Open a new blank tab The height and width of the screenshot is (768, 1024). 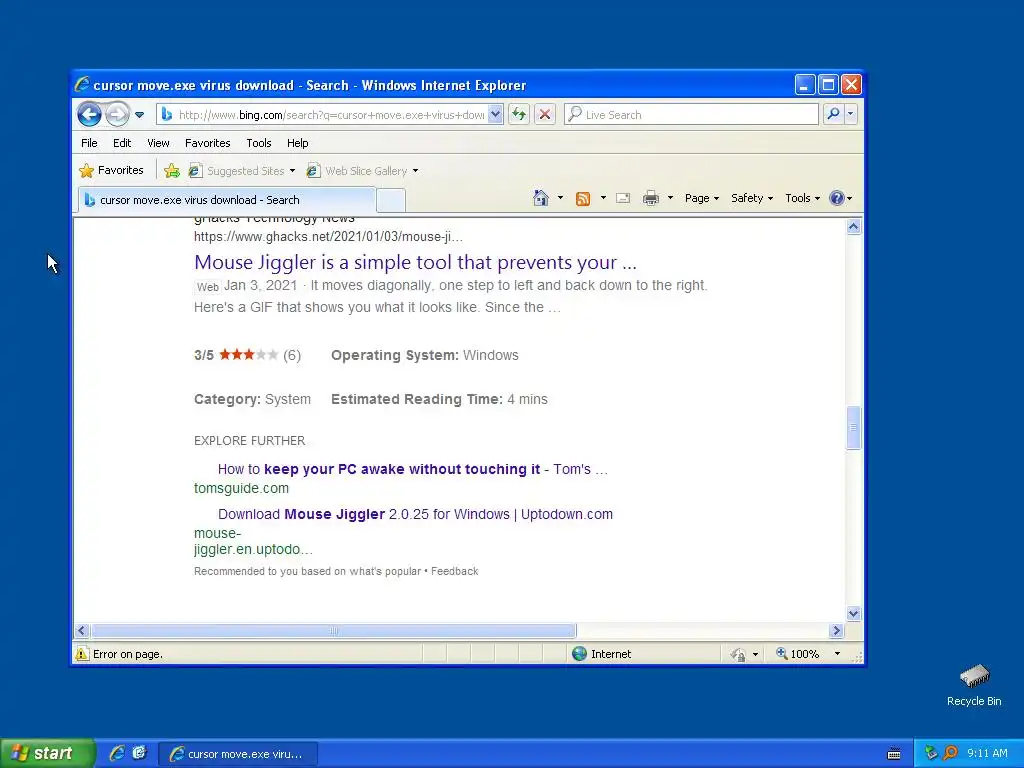point(391,200)
